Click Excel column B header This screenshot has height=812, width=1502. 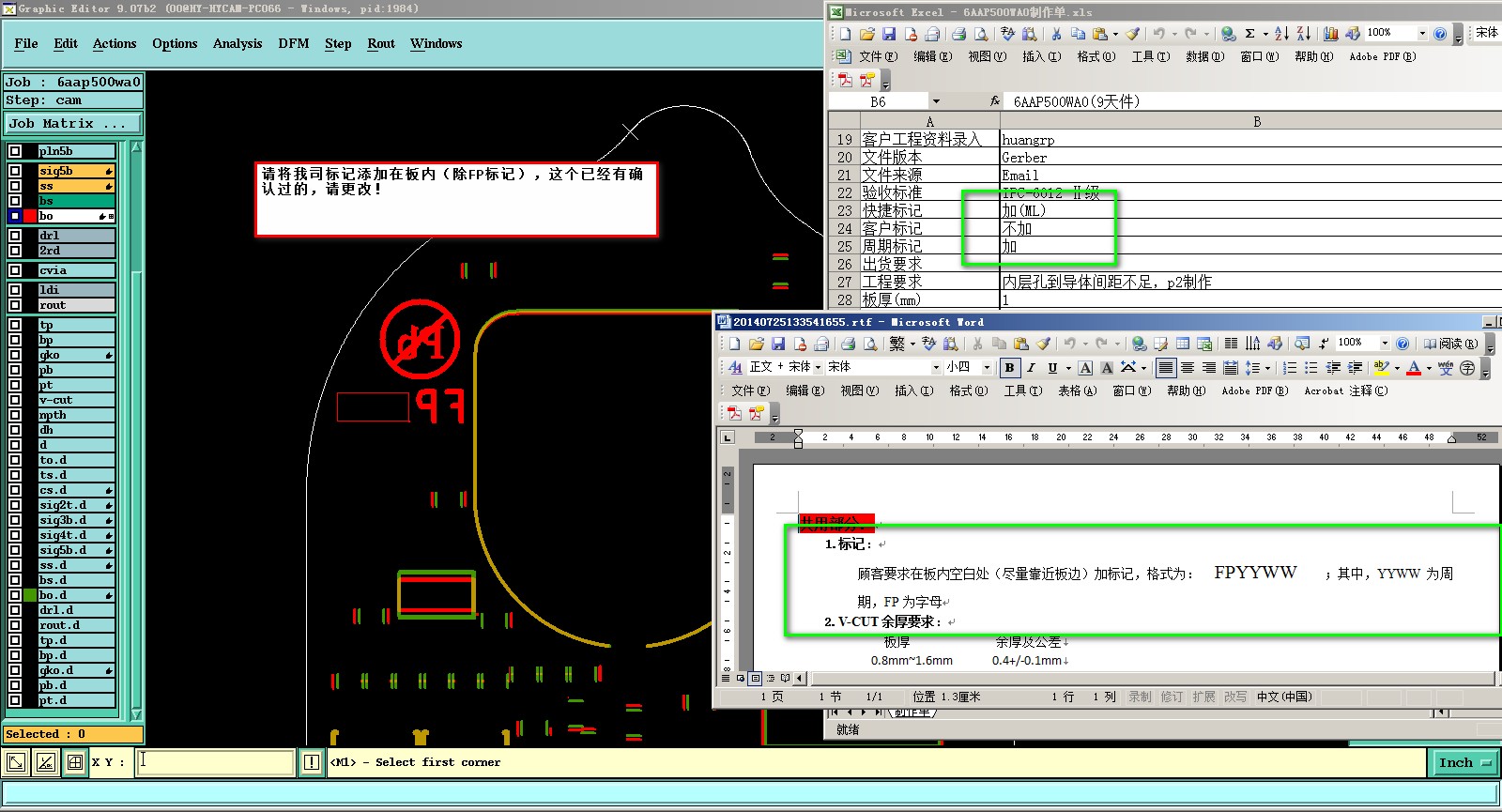point(1256,122)
